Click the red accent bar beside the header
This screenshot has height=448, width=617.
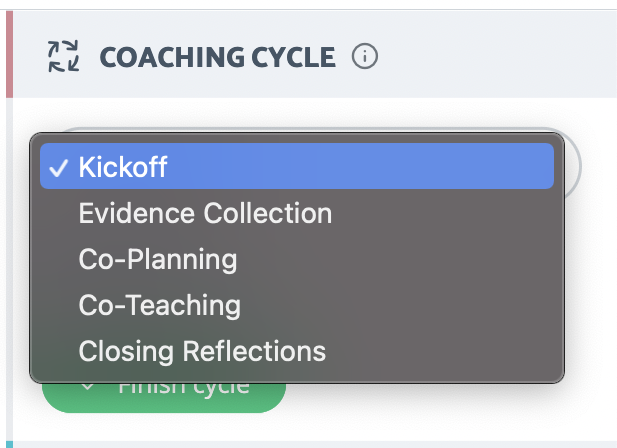tap(9, 54)
